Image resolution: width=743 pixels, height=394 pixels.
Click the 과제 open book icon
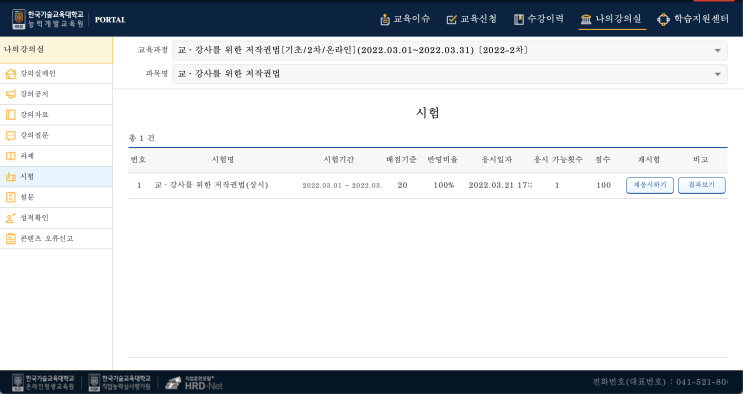[x=10, y=156]
